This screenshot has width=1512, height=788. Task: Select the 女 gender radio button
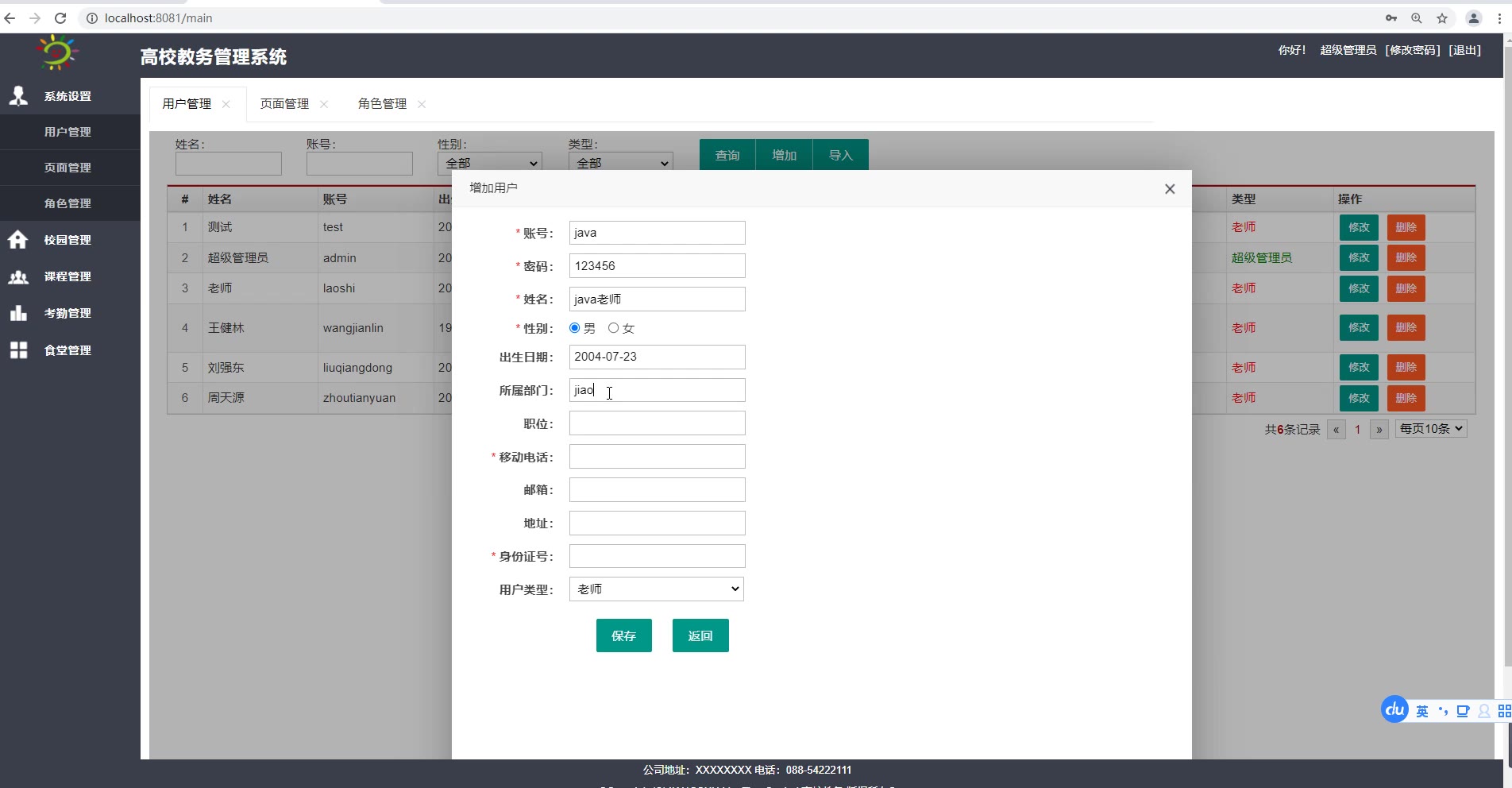tap(613, 328)
